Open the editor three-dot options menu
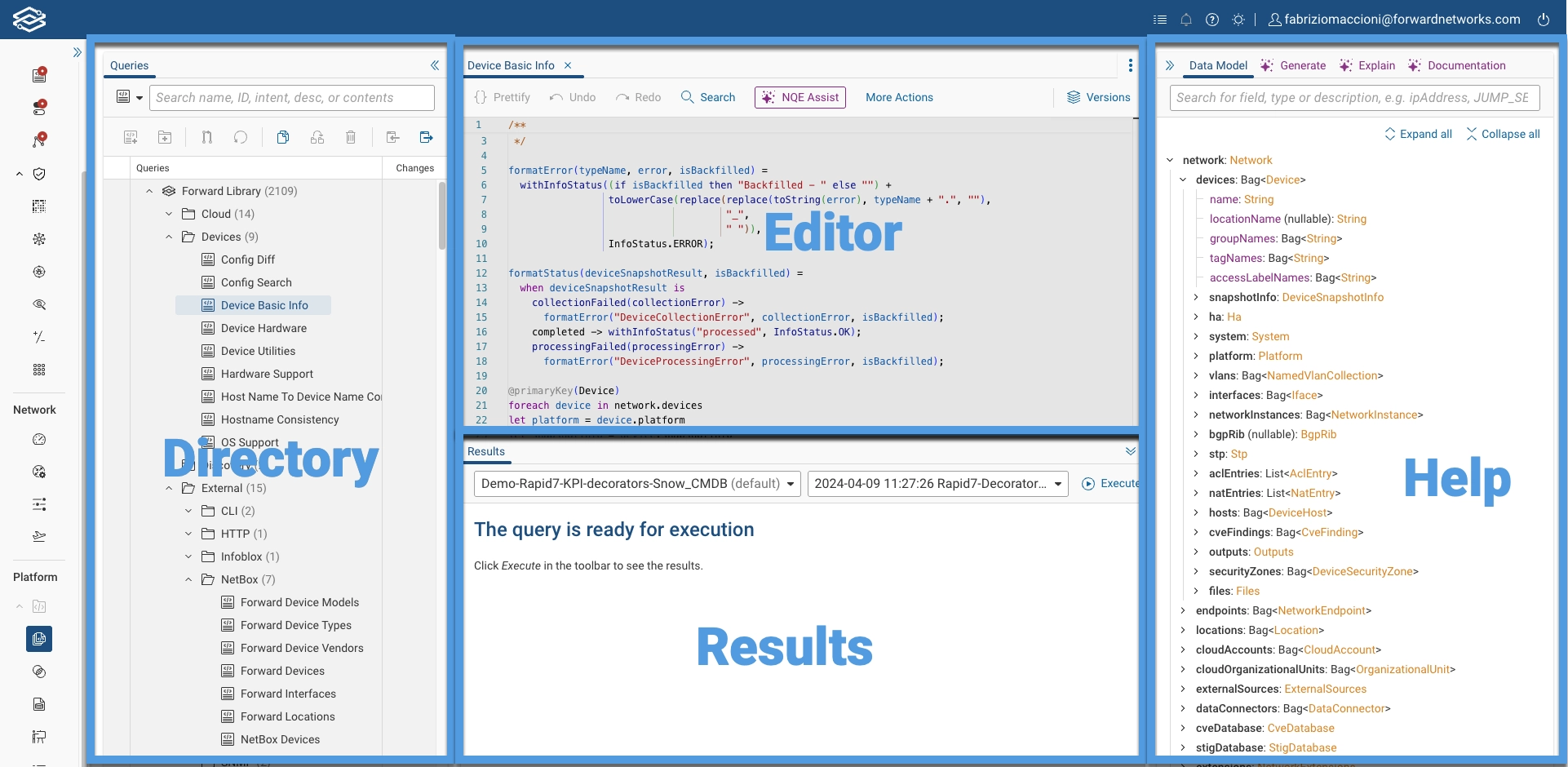The height and width of the screenshot is (767, 1568). coord(1130,65)
